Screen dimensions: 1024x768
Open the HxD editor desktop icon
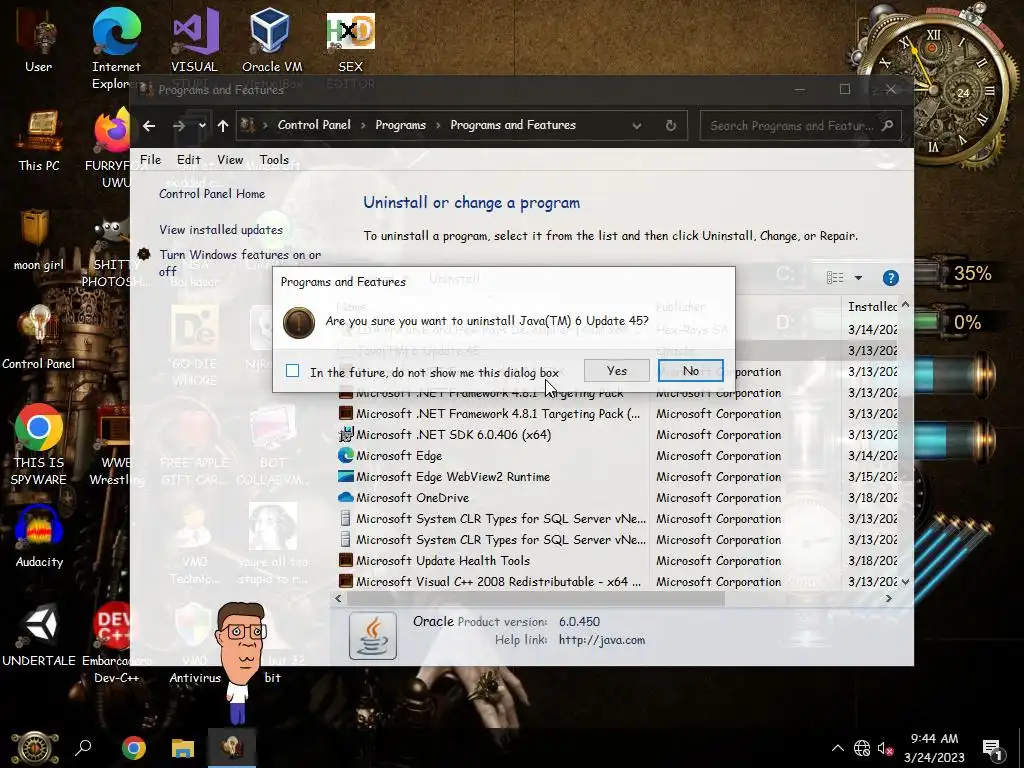click(x=351, y=42)
